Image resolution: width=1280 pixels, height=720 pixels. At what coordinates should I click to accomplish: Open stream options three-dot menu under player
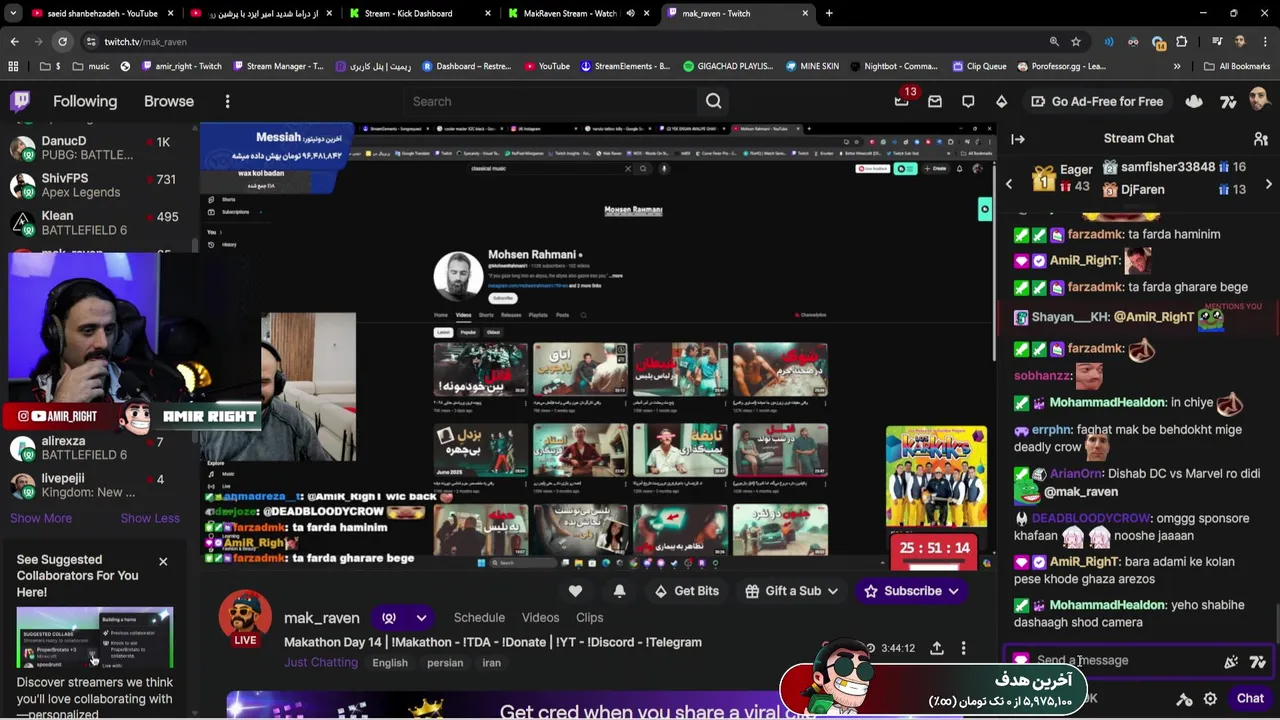[963, 648]
